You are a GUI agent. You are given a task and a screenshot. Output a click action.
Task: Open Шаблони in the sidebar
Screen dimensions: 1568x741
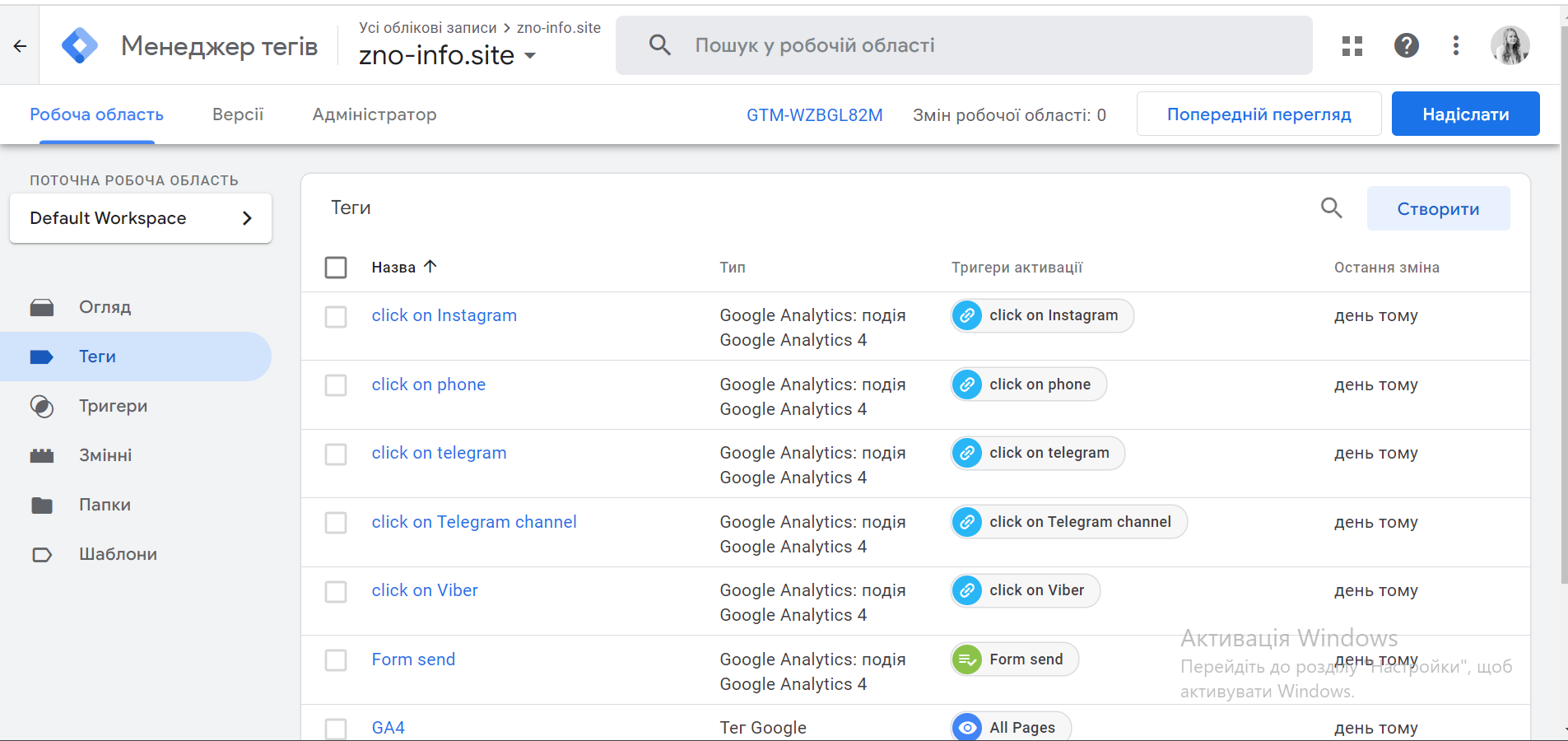click(x=136, y=554)
